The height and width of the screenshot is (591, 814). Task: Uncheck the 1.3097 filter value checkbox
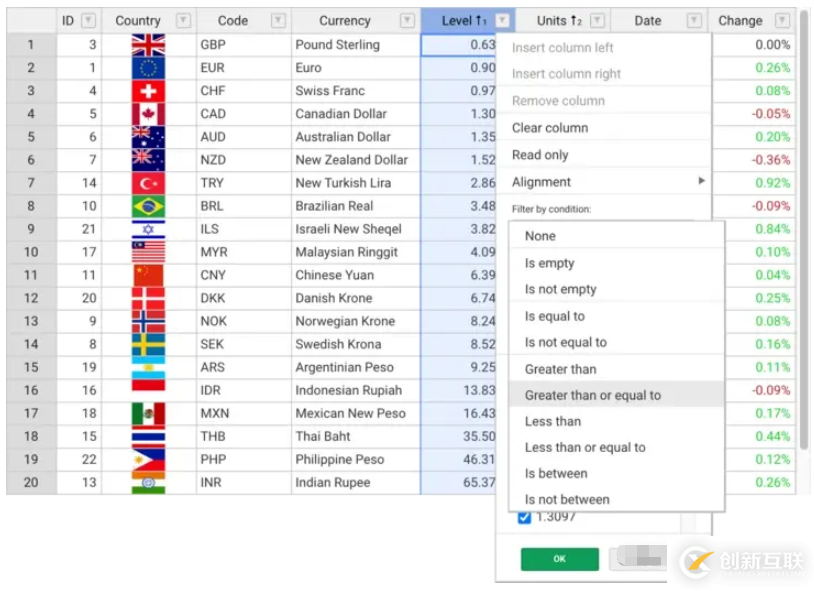pos(524,517)
